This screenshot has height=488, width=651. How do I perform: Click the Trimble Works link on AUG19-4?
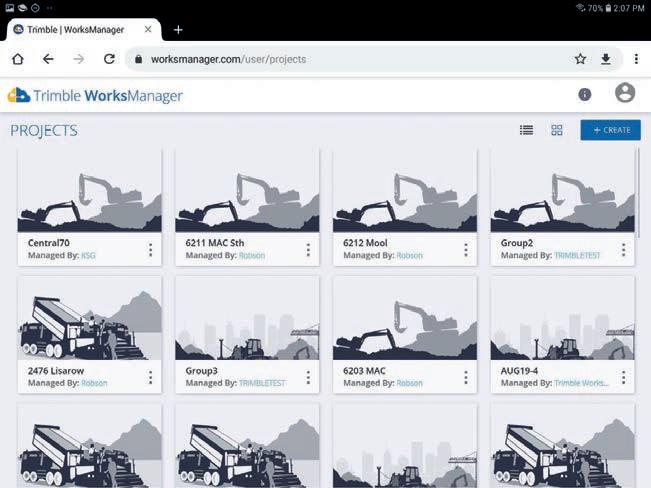pyautogui.click(x=582, y=383)
